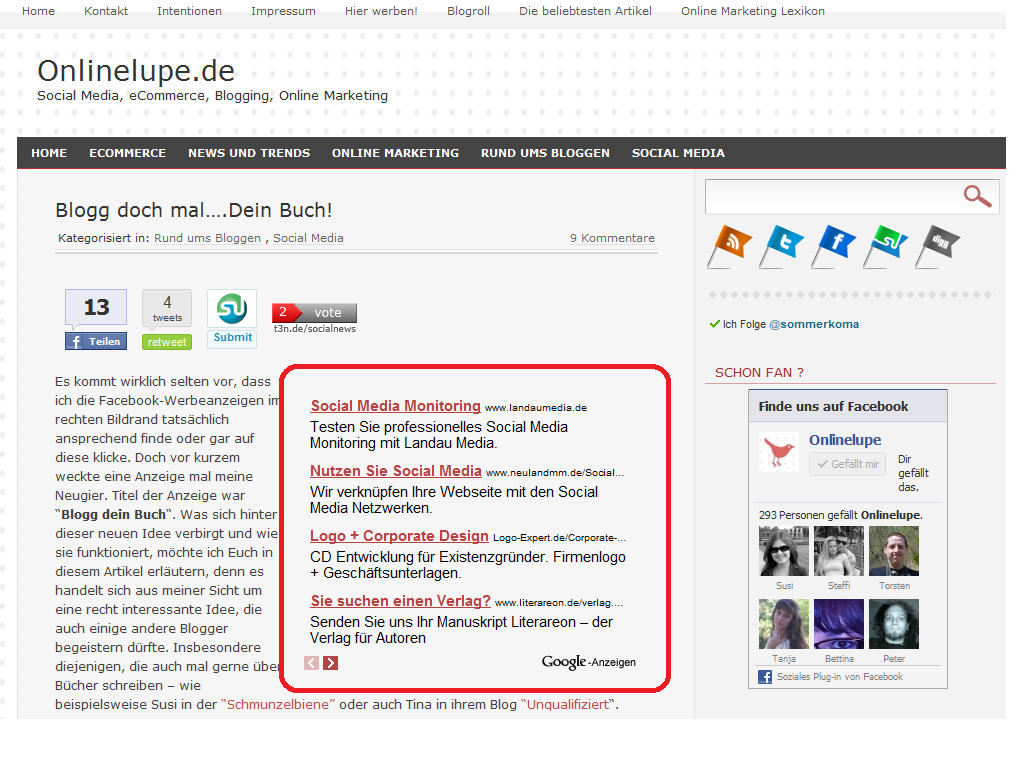
Task: Share the article via Facebook Teilen
Action: click(96, 341)
